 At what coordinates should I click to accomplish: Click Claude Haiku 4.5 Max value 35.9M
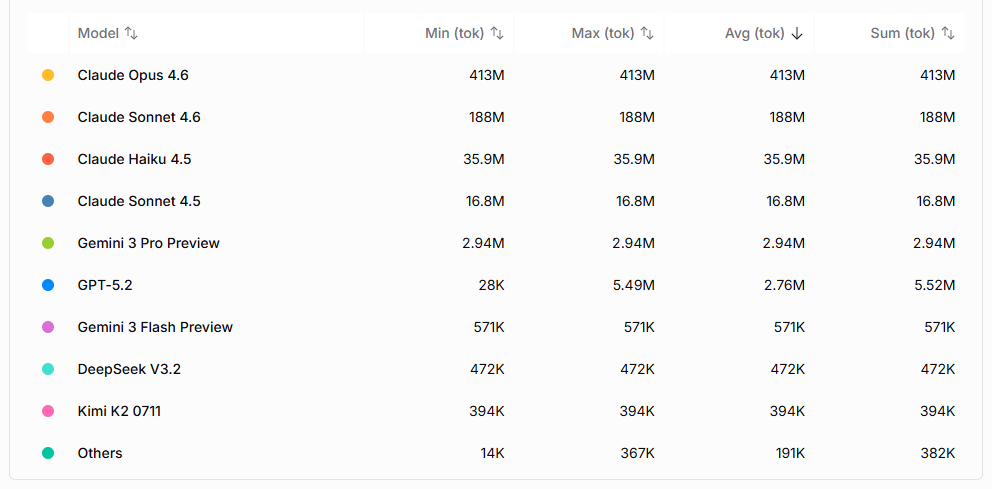(634, 159)
